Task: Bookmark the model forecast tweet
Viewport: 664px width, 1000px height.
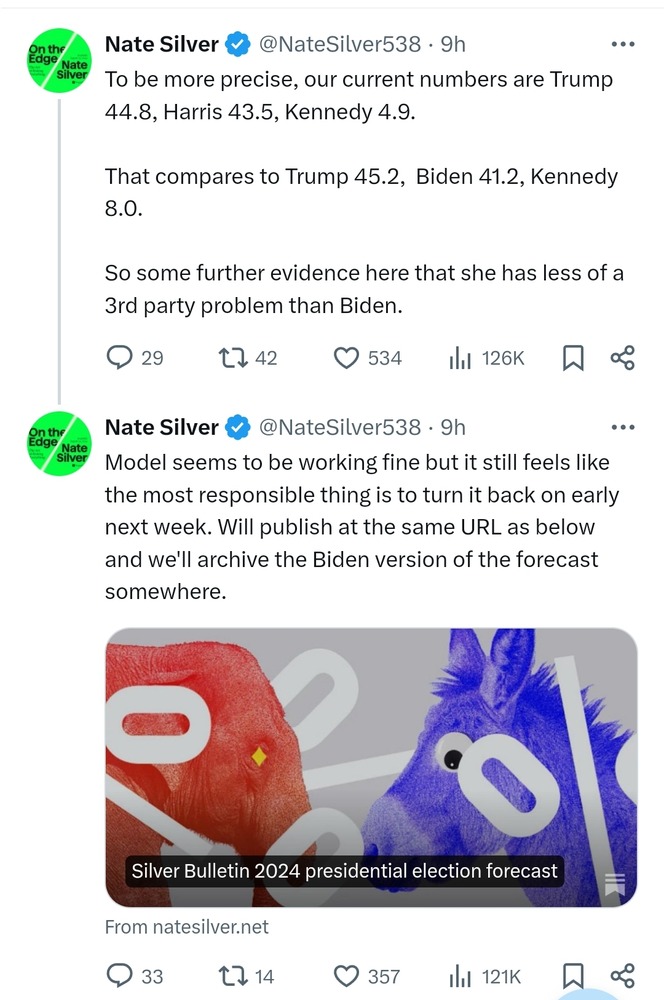Action: (x=572, y=976)
